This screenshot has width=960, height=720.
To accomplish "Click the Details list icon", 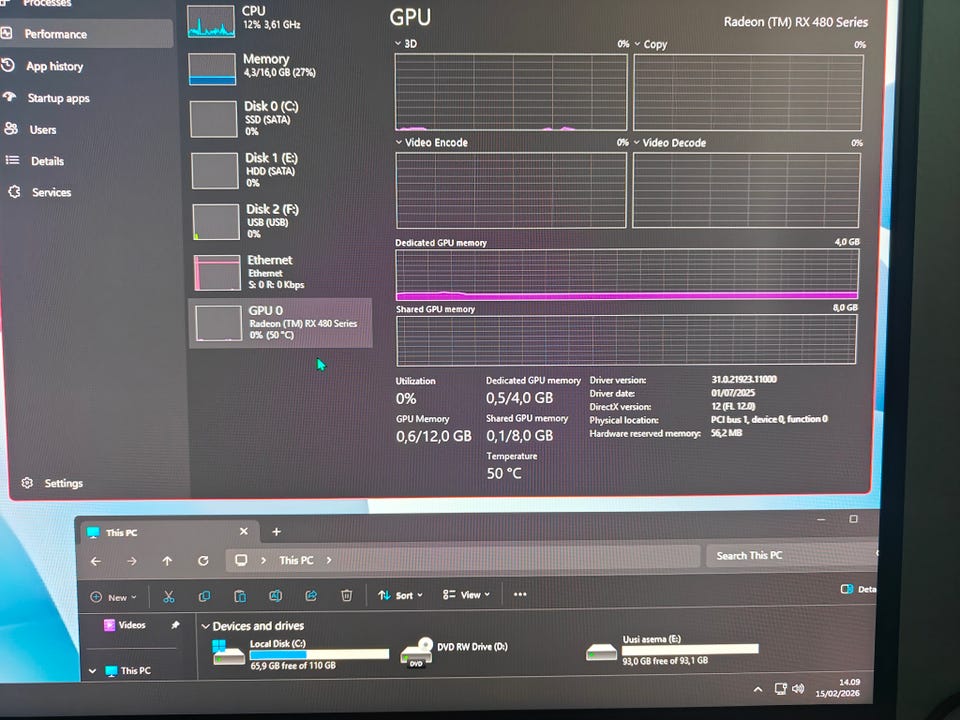I will coord(12,160).
